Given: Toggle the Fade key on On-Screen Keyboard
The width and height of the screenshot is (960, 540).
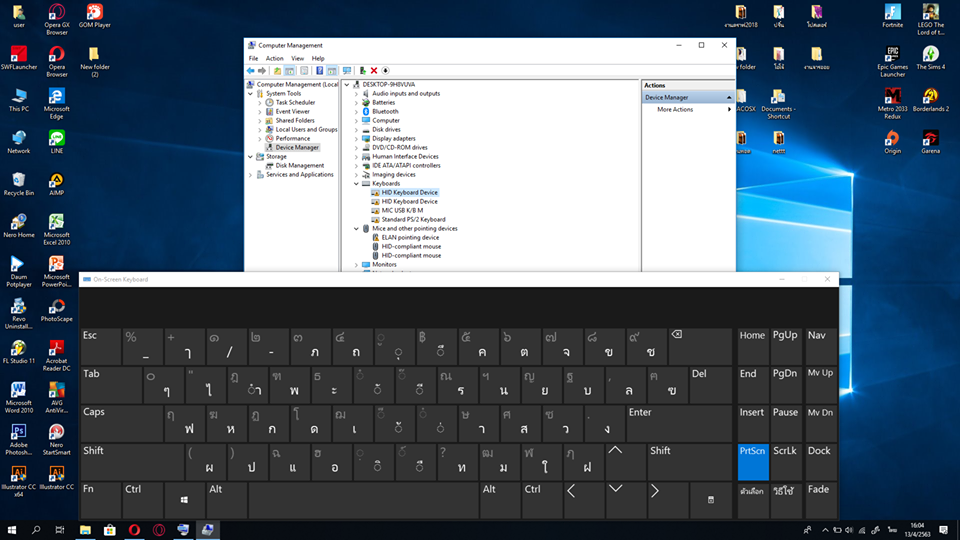Looking at the screenshot, I should point(819,500).
